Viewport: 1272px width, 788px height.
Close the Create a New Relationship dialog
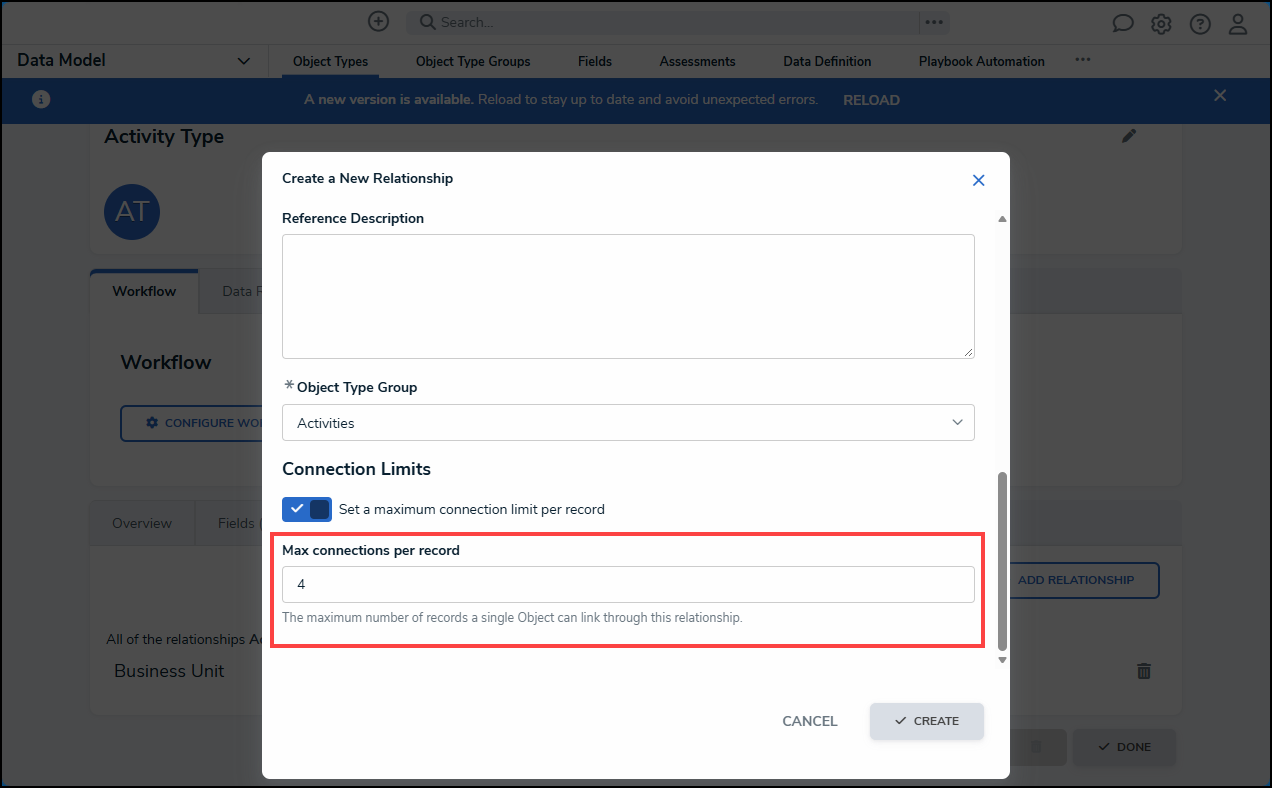(979, 180)
